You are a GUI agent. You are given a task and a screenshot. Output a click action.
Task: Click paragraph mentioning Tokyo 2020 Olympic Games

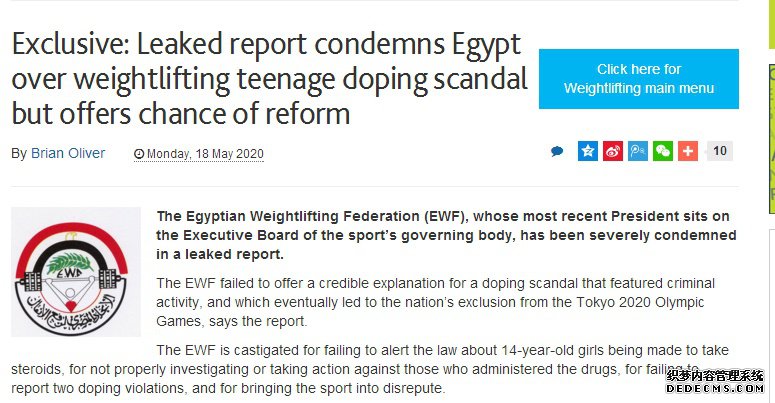click(x=435, y=302)
